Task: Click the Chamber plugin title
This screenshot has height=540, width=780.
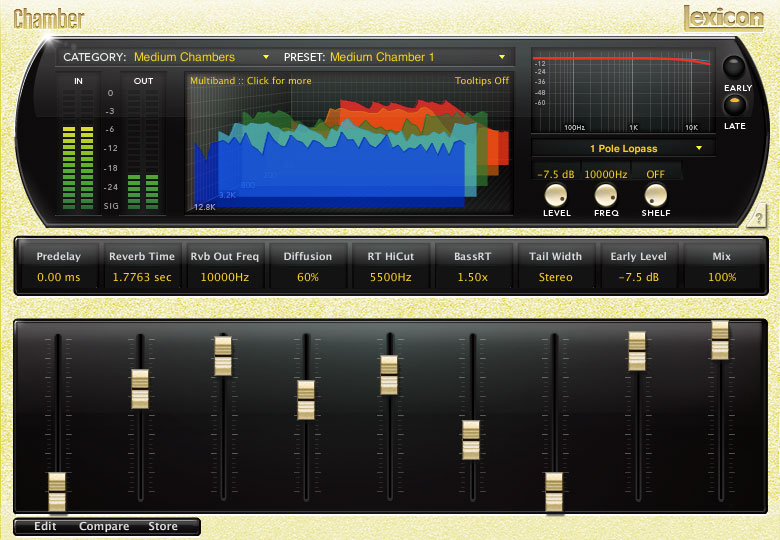Action: tap(49, 19)
